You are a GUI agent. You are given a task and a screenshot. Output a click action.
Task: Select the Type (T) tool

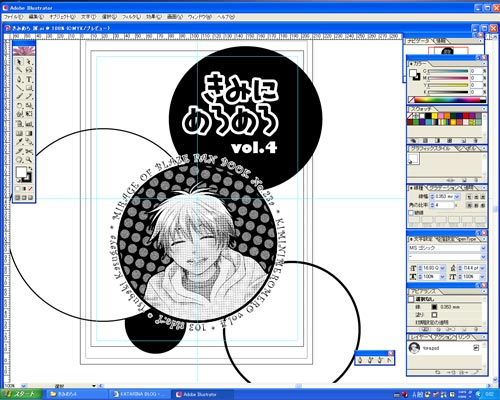tap(29, 79)
